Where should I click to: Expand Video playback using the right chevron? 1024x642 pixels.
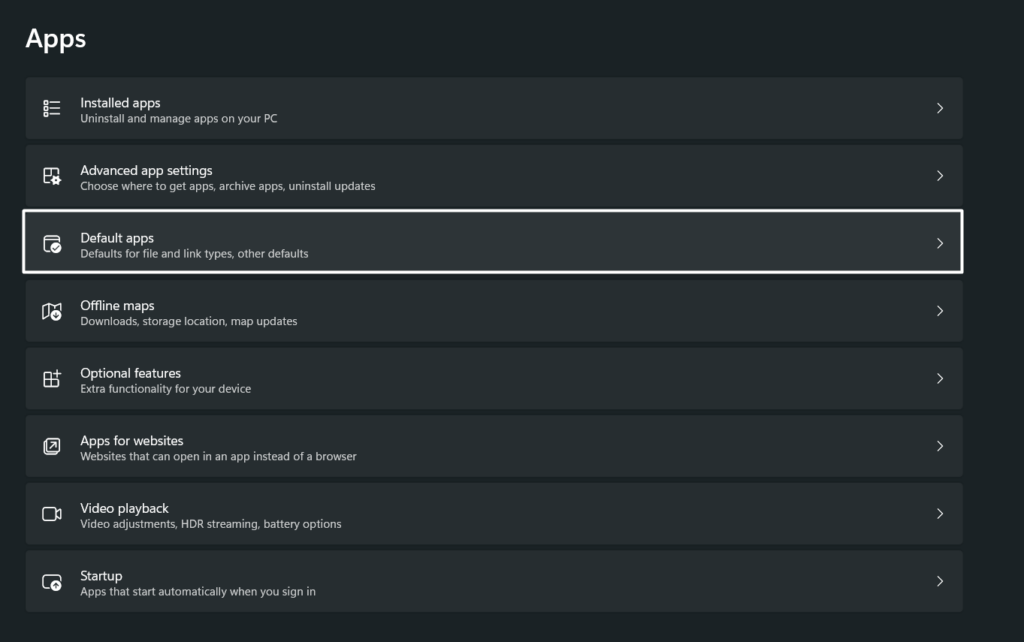(x=939, y=514)
